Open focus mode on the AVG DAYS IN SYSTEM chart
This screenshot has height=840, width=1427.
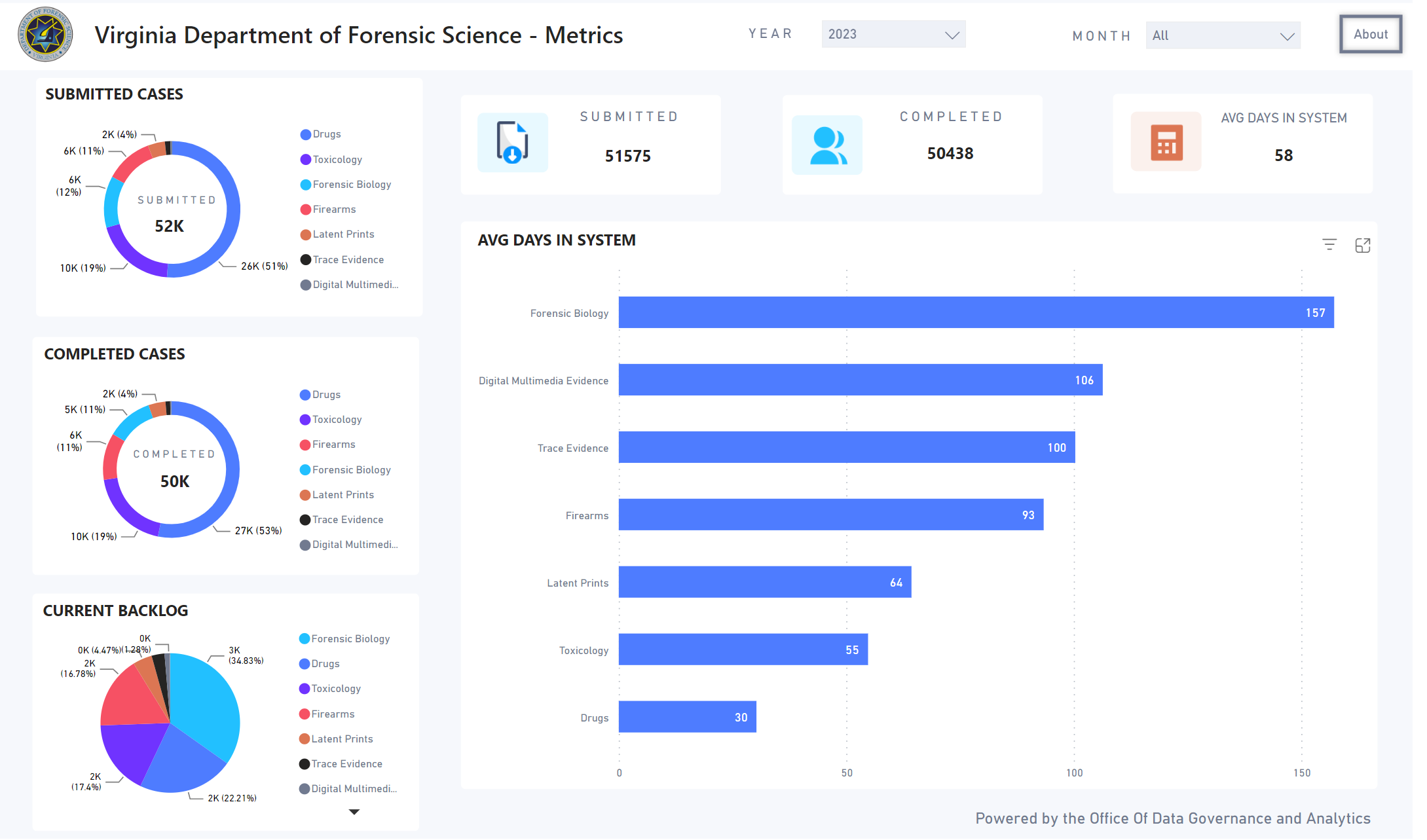pos(1363,245)
